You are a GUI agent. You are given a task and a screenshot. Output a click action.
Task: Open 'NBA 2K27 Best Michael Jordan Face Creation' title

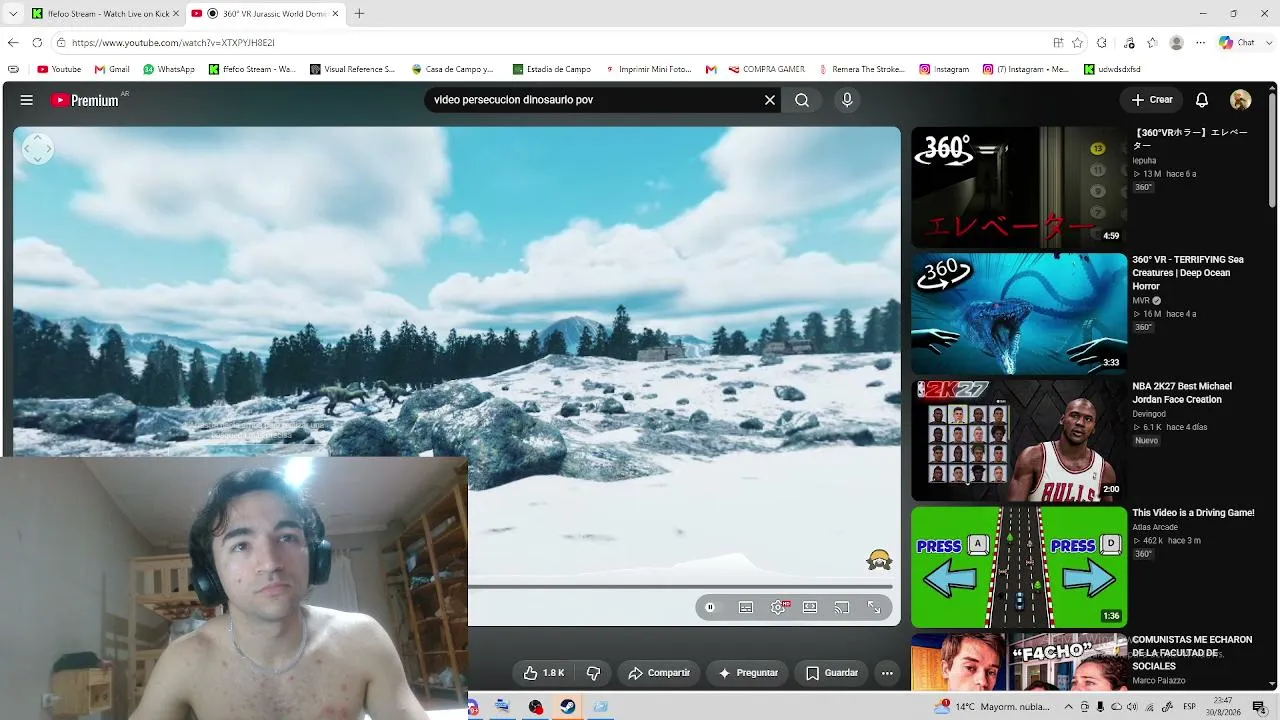tap(1182, 393)
